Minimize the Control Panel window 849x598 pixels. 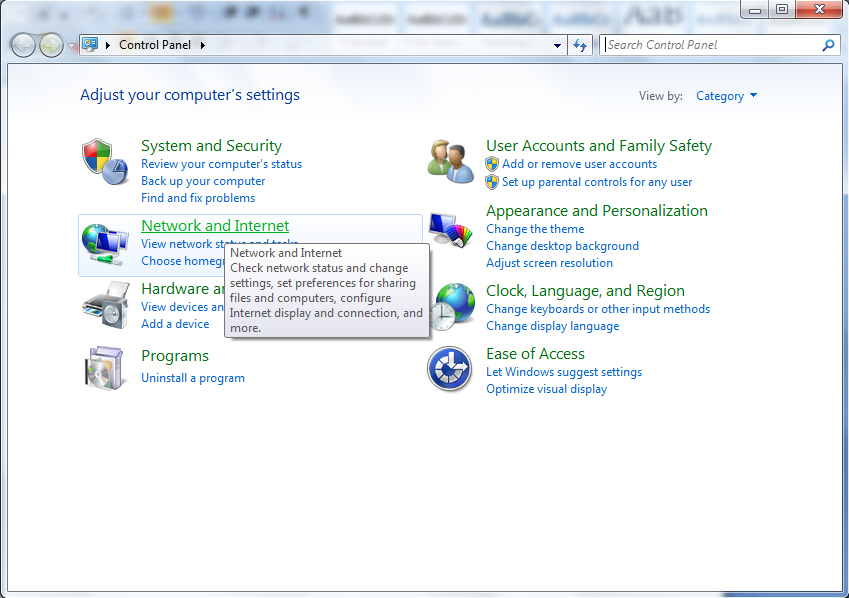pyautogui.click(x=755, y=9)
